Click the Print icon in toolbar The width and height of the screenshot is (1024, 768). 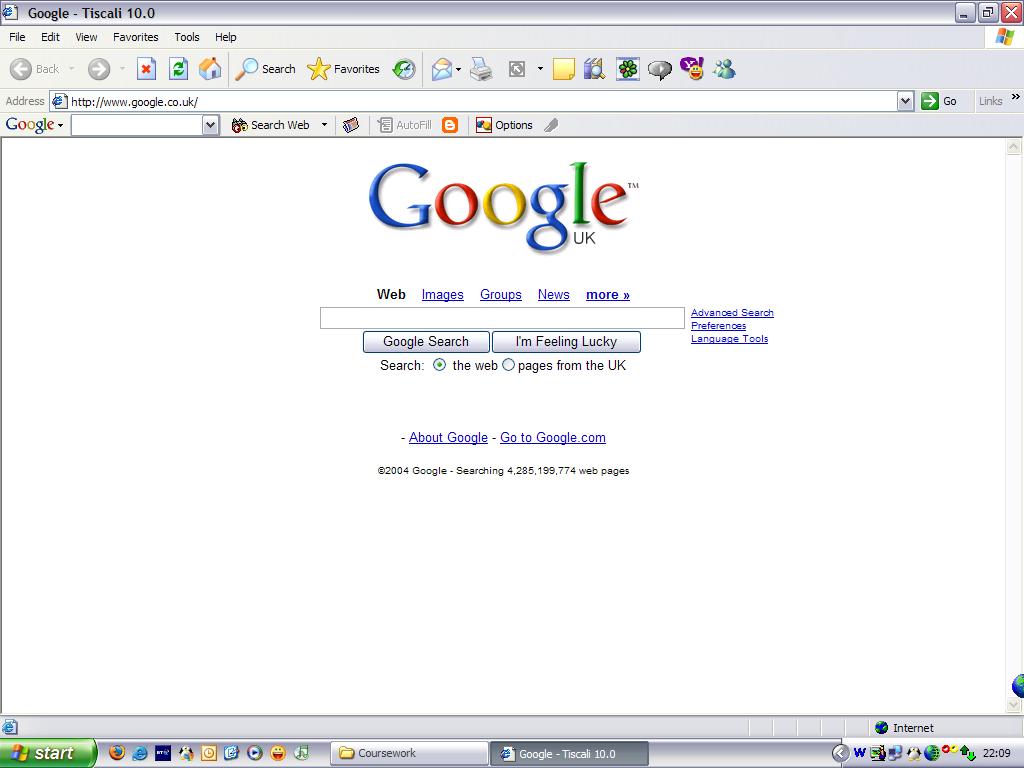click(x=481, y=69)
